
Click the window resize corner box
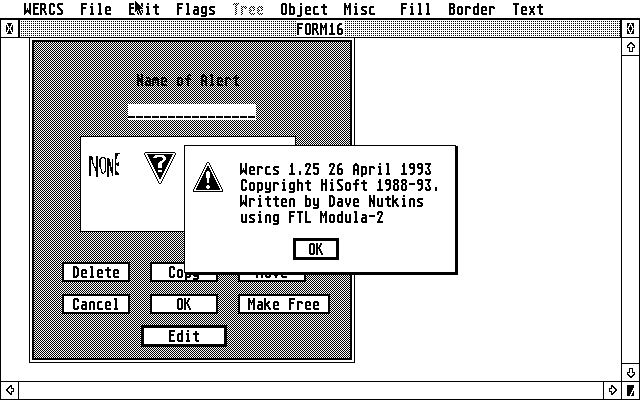631,390
